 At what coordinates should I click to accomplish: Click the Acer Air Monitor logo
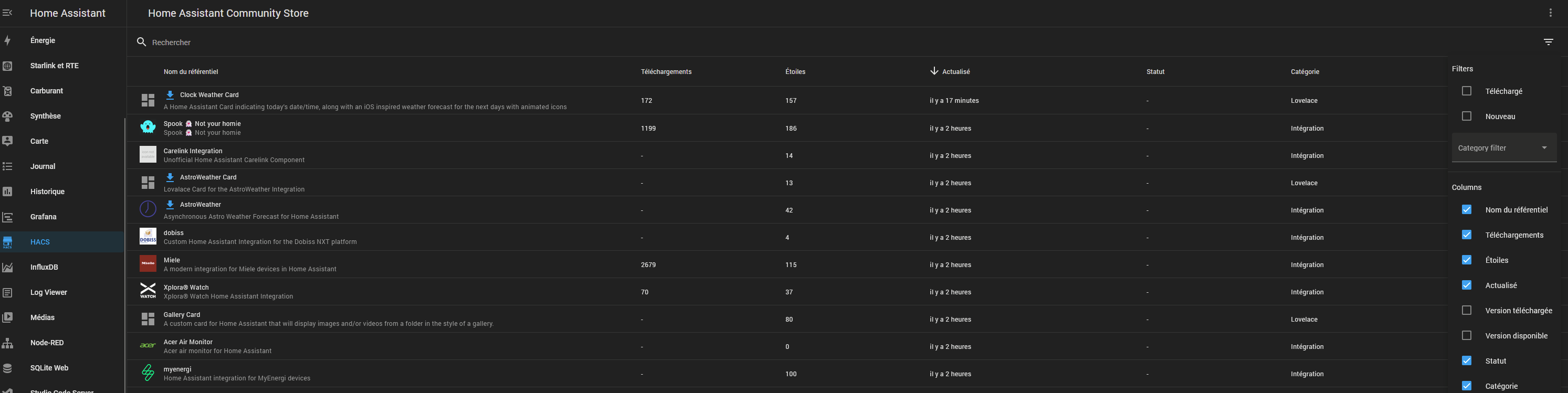click(148, 346)
